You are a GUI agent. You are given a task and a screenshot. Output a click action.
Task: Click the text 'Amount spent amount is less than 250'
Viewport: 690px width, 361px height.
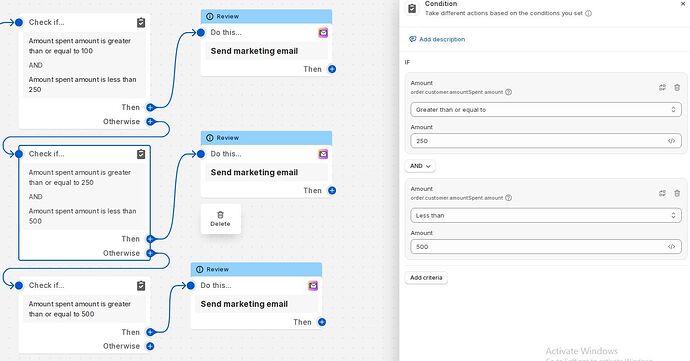coord(82,85)
